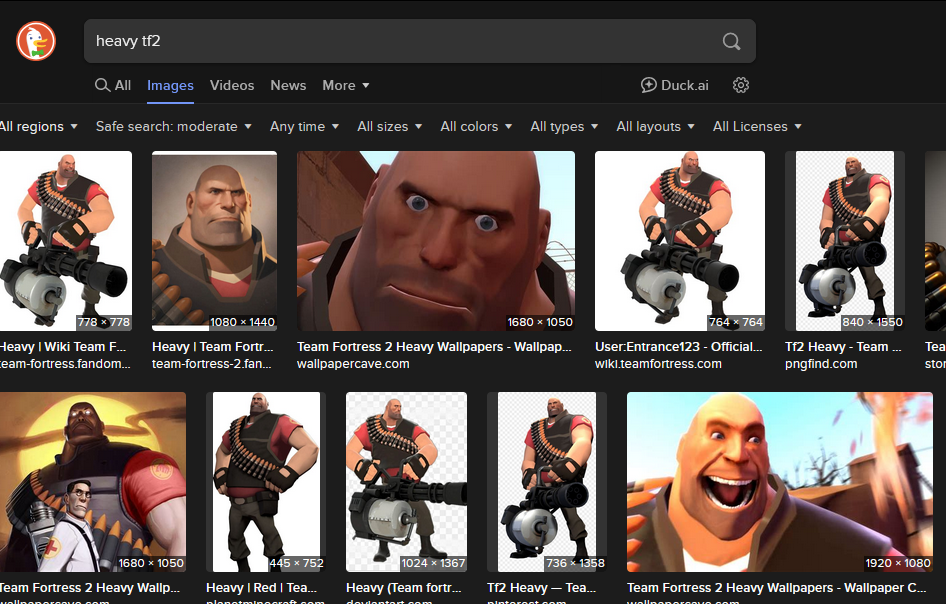This screenshot has width=946, height=604.
Task: Click the 'Team Fortress 2 Heavy Wallpapers - Wallpap...' title next to User:Entrance123
Action: point(434,347)
